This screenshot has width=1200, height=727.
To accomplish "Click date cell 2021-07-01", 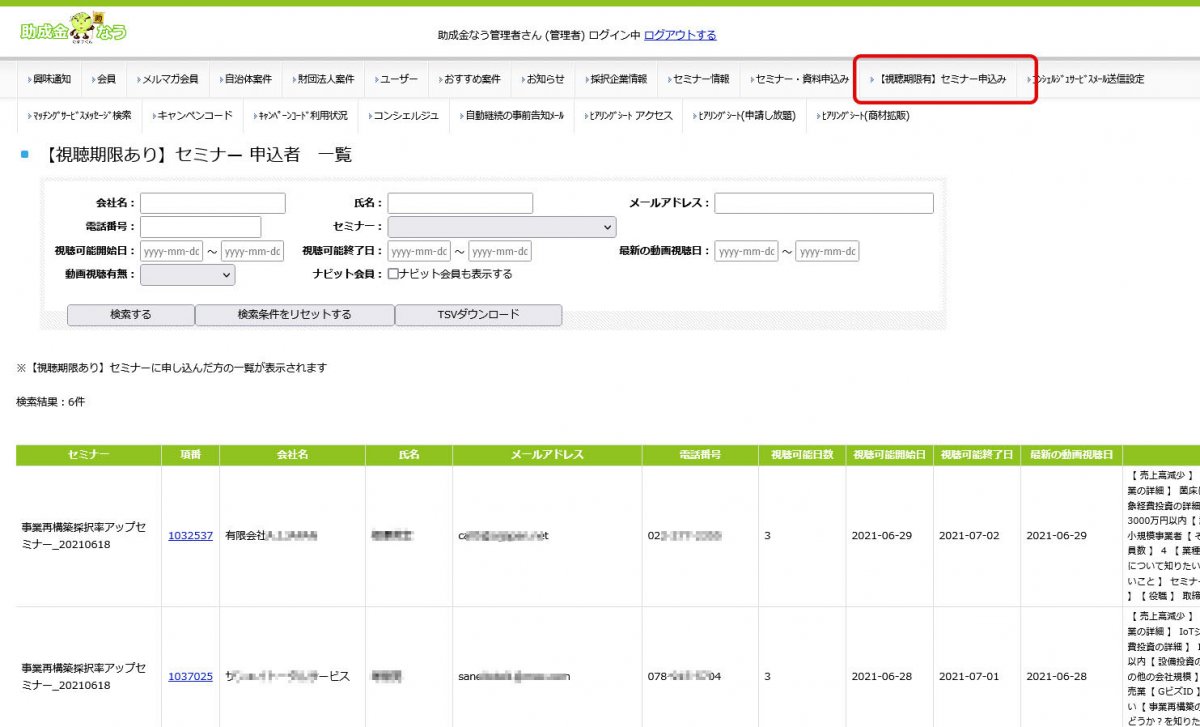I will pos(971,676).
